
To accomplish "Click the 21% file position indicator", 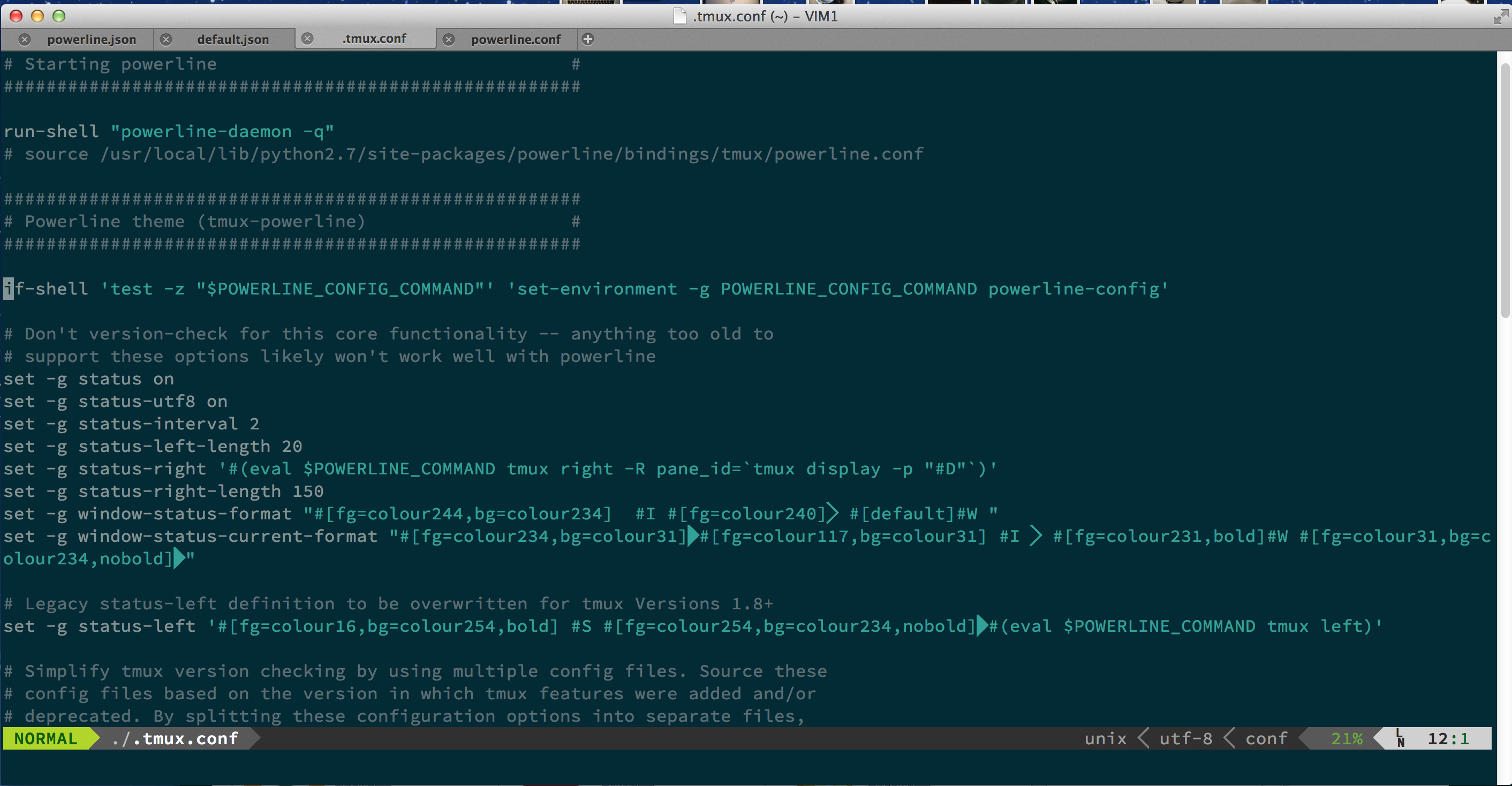I will [x=1346, y=738].
